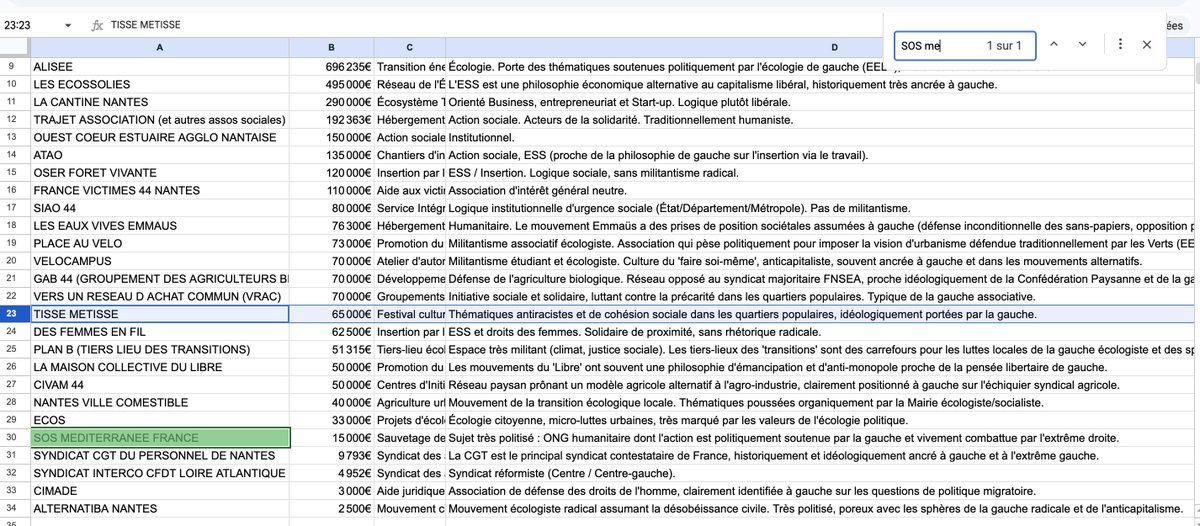Viewport: 1200px width, 526px height.
Task: Click cell 'Association d'intérêt général neutre.'
Action: click(x=820, y=190)
